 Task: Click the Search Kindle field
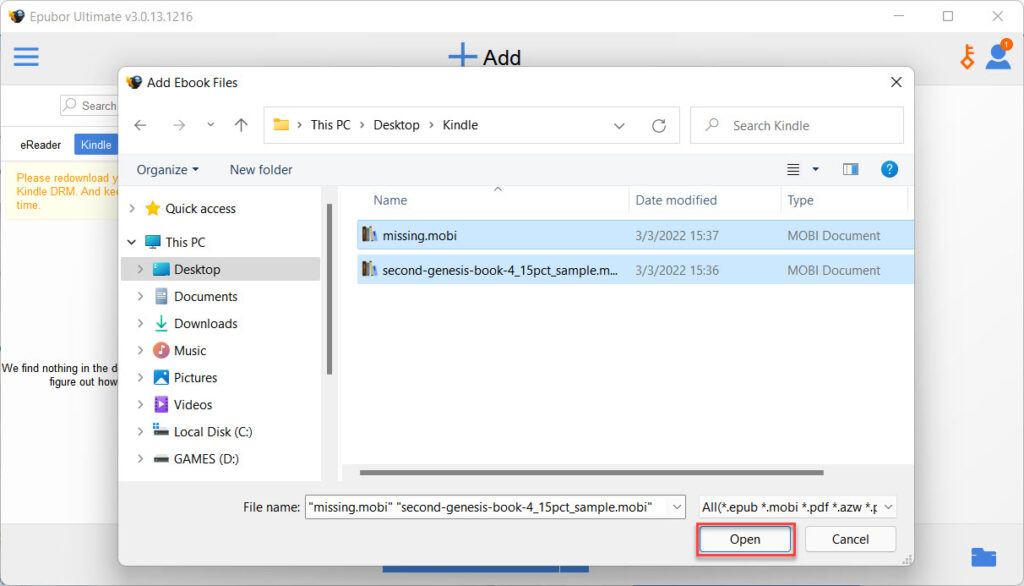[797, 125]
